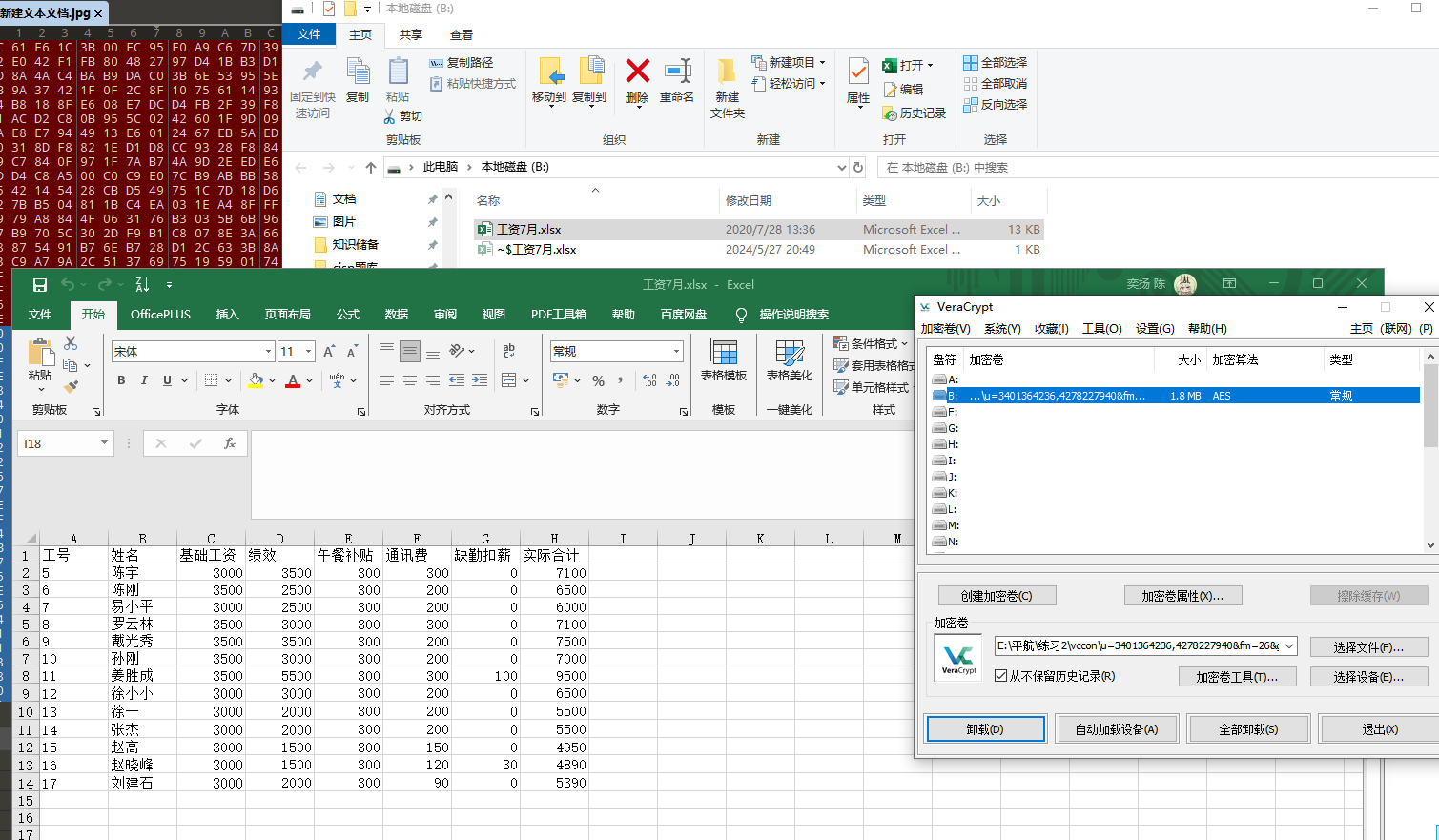The width and height of the screenshot is (1439, 840).
Task: Open the font size dropdown 11
Action: click(x=309, y=352)
